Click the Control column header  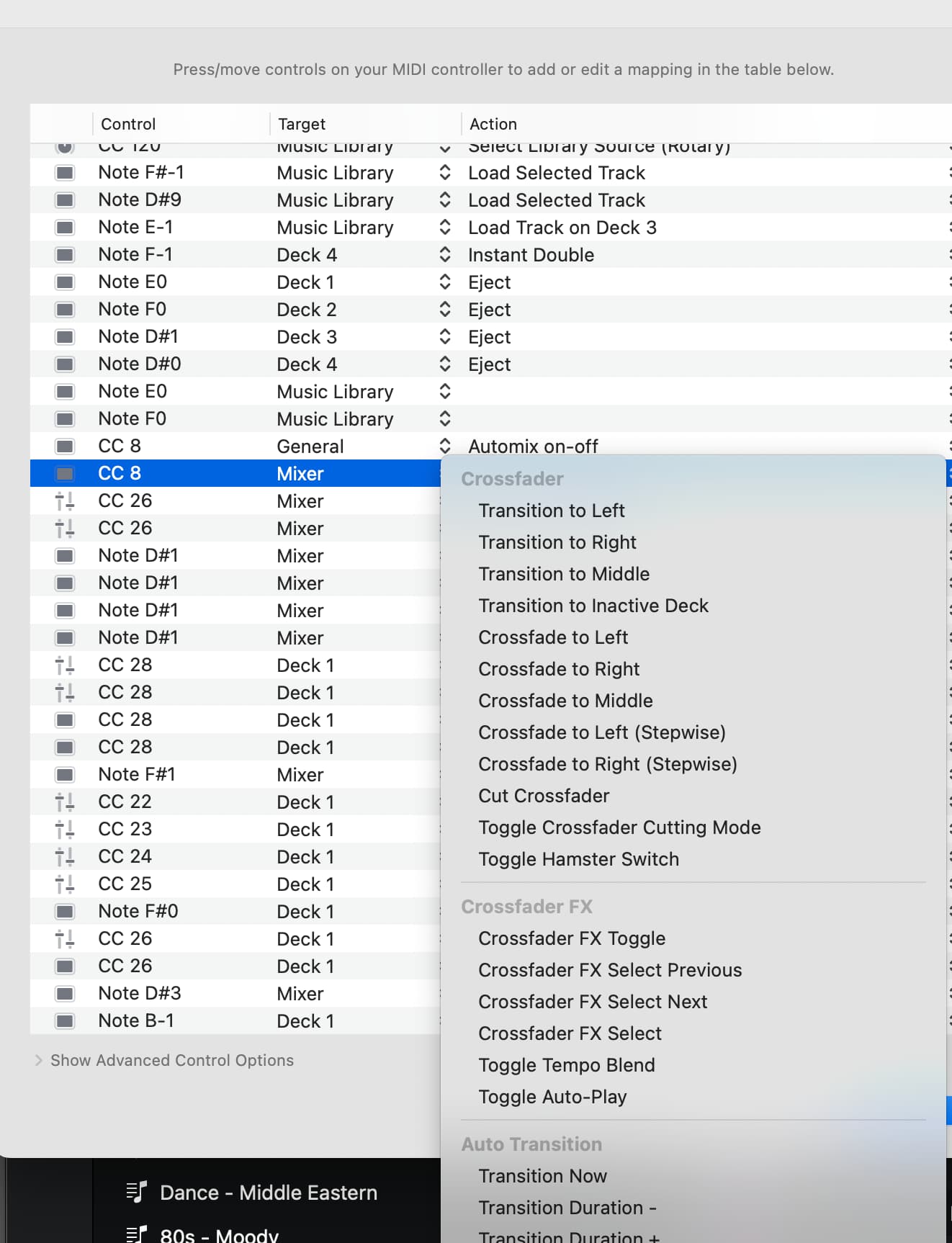click(x=128, y=124)
